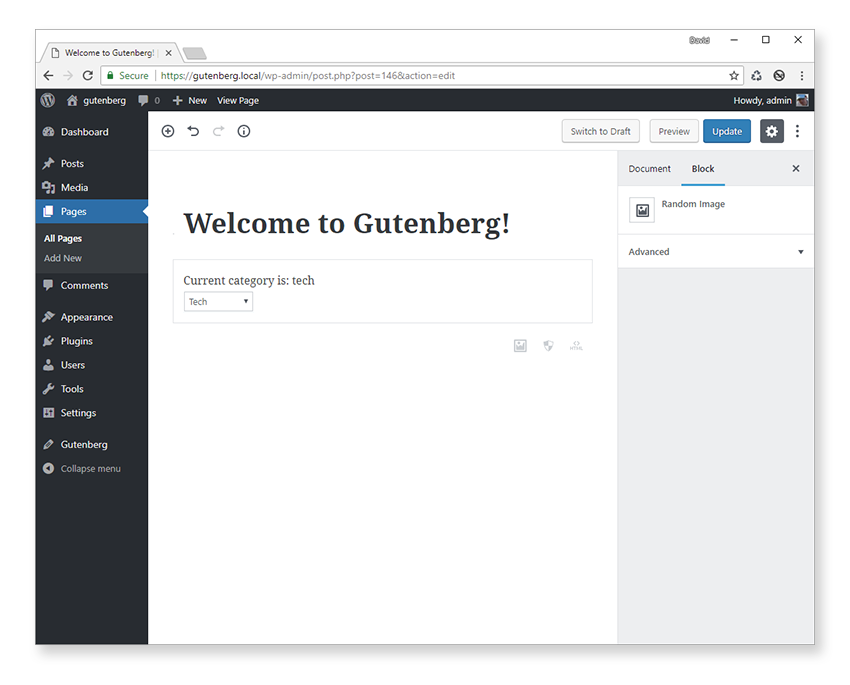Screen dimensions: 850x685
Task: Click the WordPress logo in admin bar
Action: click(47, 100)
